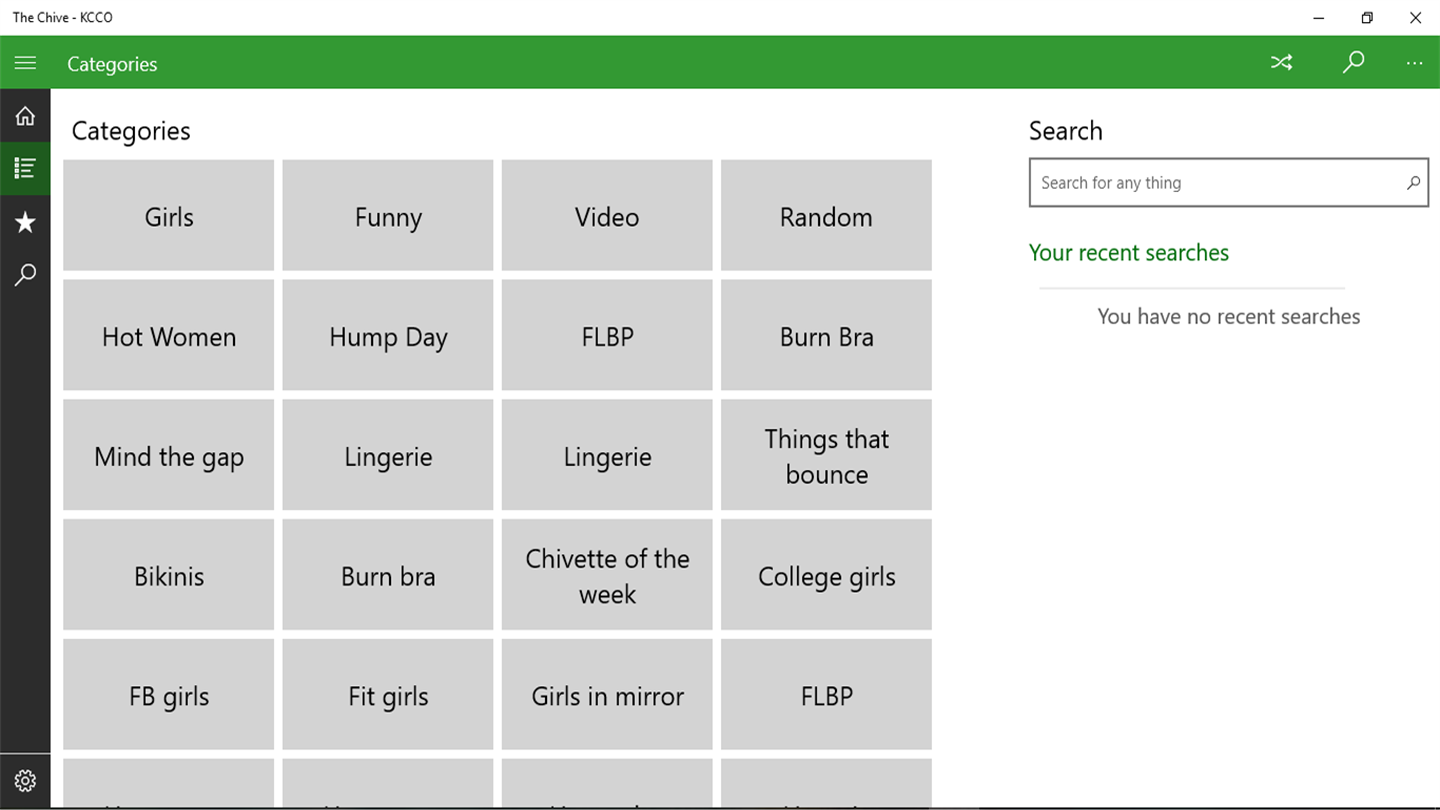Open the more options ellipsis menu

point(1414,63)
